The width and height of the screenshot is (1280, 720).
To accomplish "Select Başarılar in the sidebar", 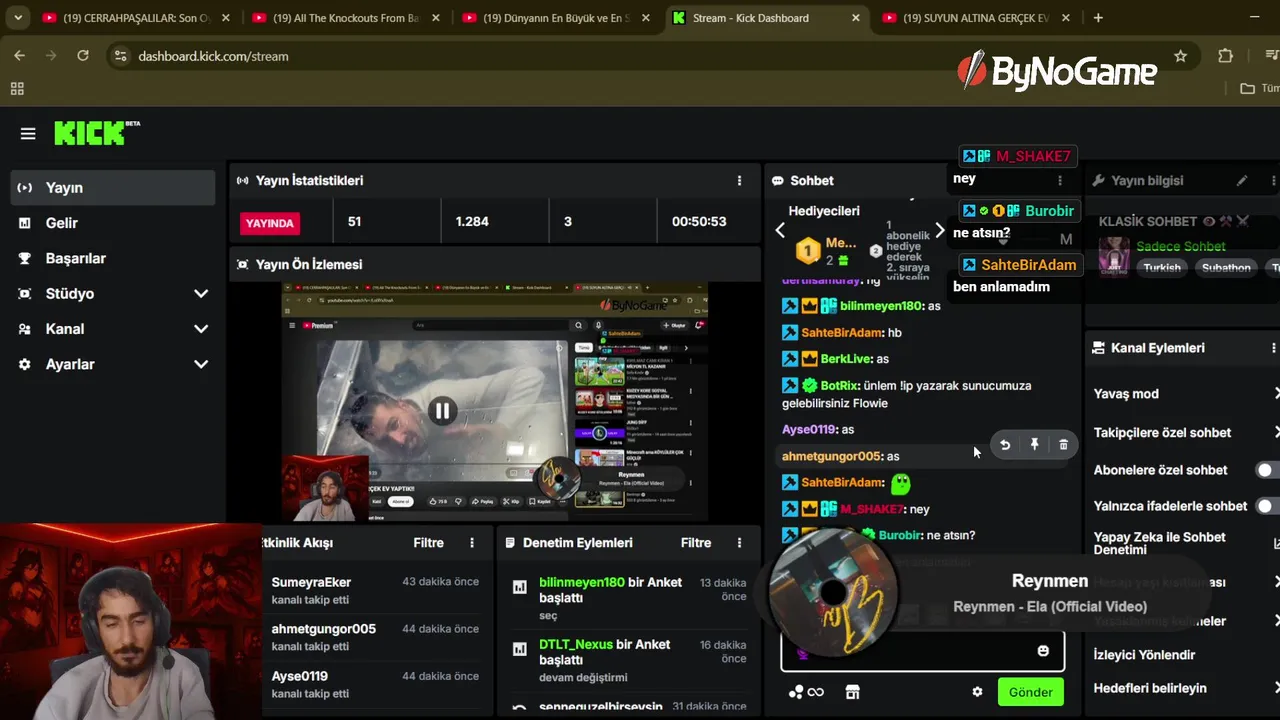I will pyautogui.click(x=113, y=258).
